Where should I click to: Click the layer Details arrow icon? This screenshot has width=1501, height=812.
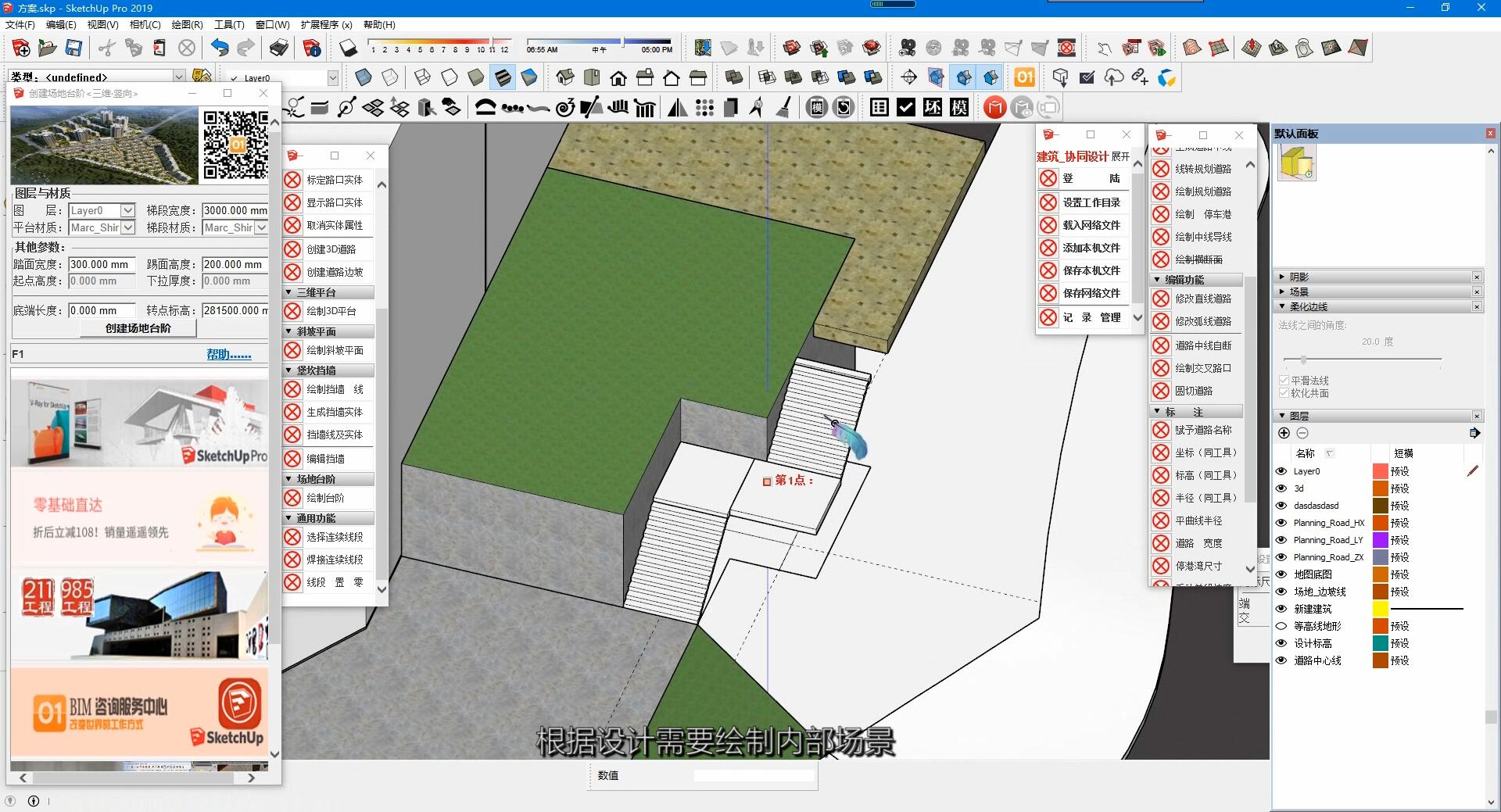click(x=1474, y=433)
